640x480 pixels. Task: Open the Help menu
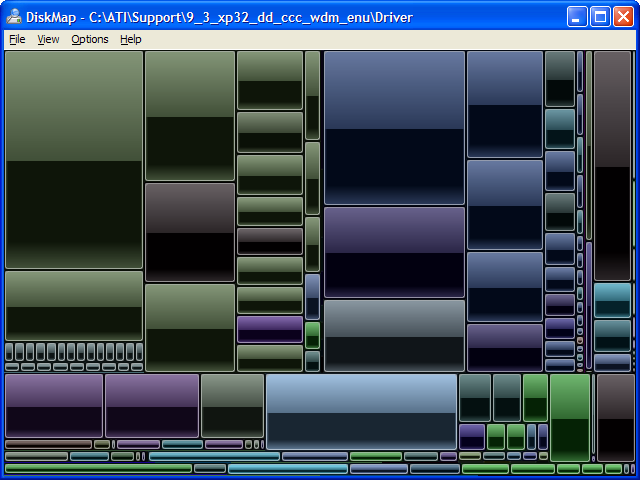pyautogui.click(x=131, y=39)
